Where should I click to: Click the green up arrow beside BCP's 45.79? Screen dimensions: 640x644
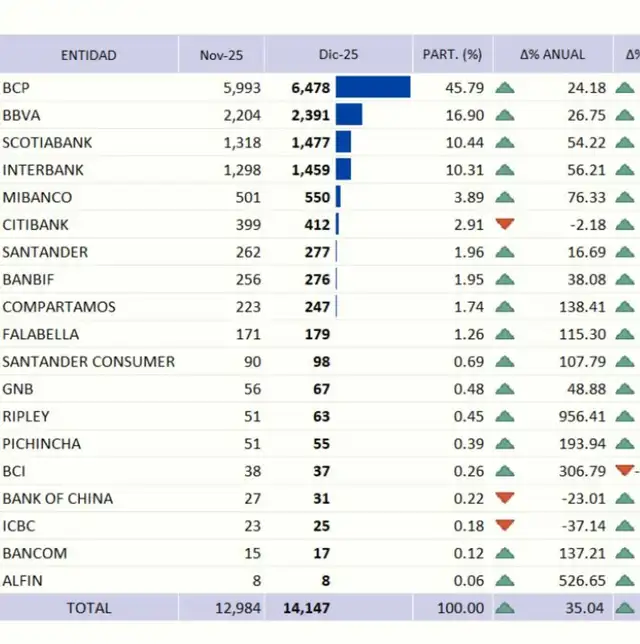click(x=505, y=88)
